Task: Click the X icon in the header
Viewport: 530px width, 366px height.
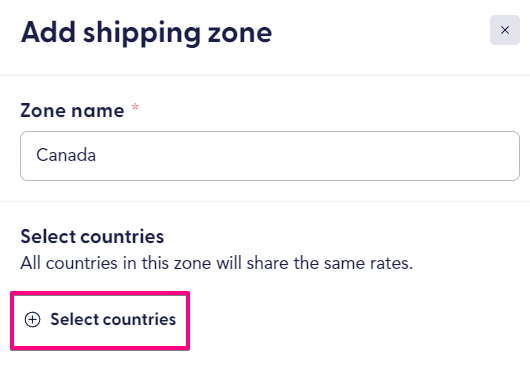Action: click(505, 30)
